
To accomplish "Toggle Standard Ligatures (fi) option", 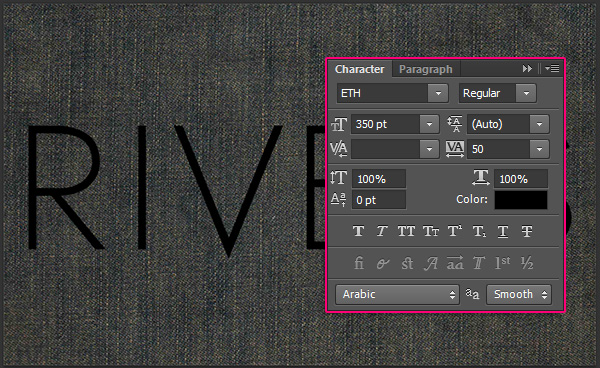I will 359,263.
